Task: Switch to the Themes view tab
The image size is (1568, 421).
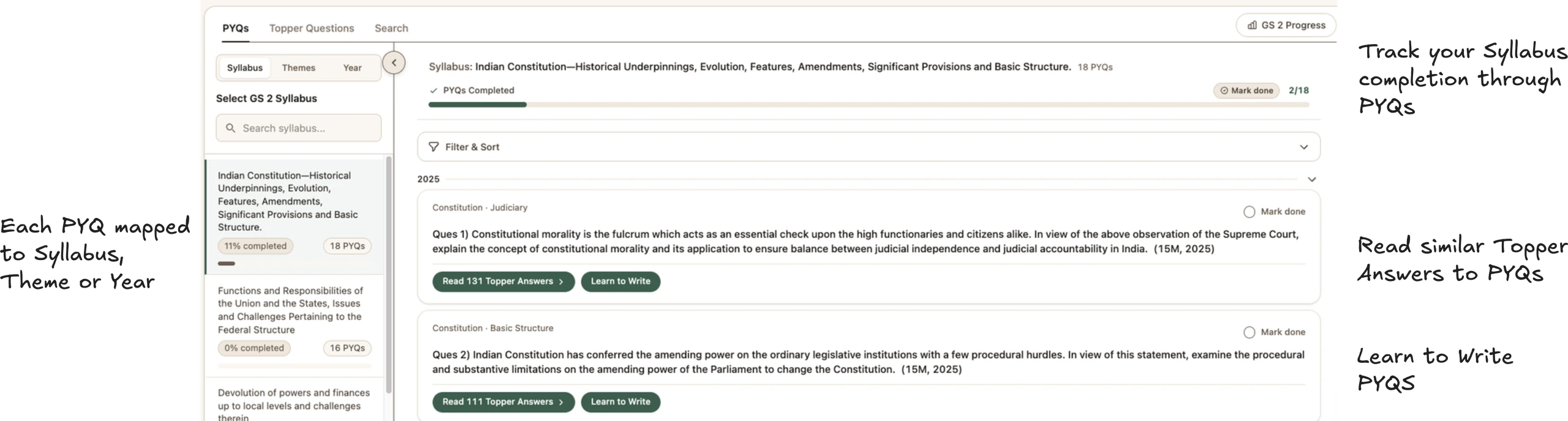Action: (298, 68)
